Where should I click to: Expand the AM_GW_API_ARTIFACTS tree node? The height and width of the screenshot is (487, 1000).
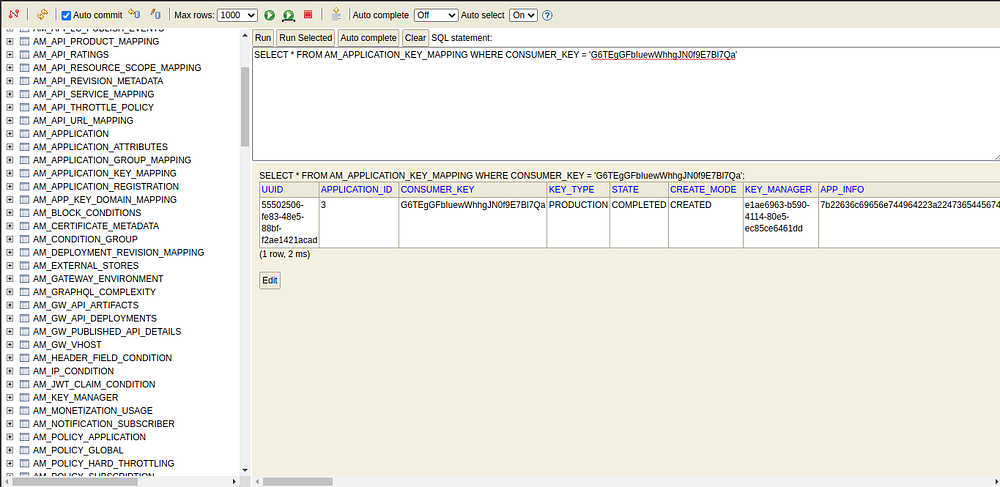tap(10, 305)
